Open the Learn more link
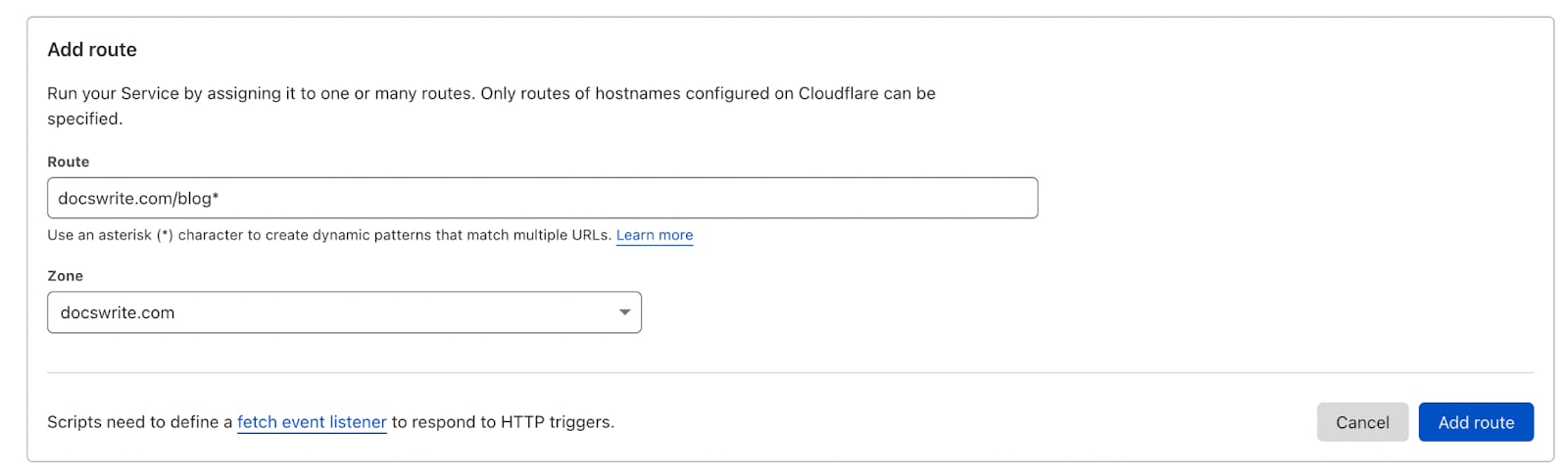The width and height of the screenshot is (1568, 476). point(655,235)
